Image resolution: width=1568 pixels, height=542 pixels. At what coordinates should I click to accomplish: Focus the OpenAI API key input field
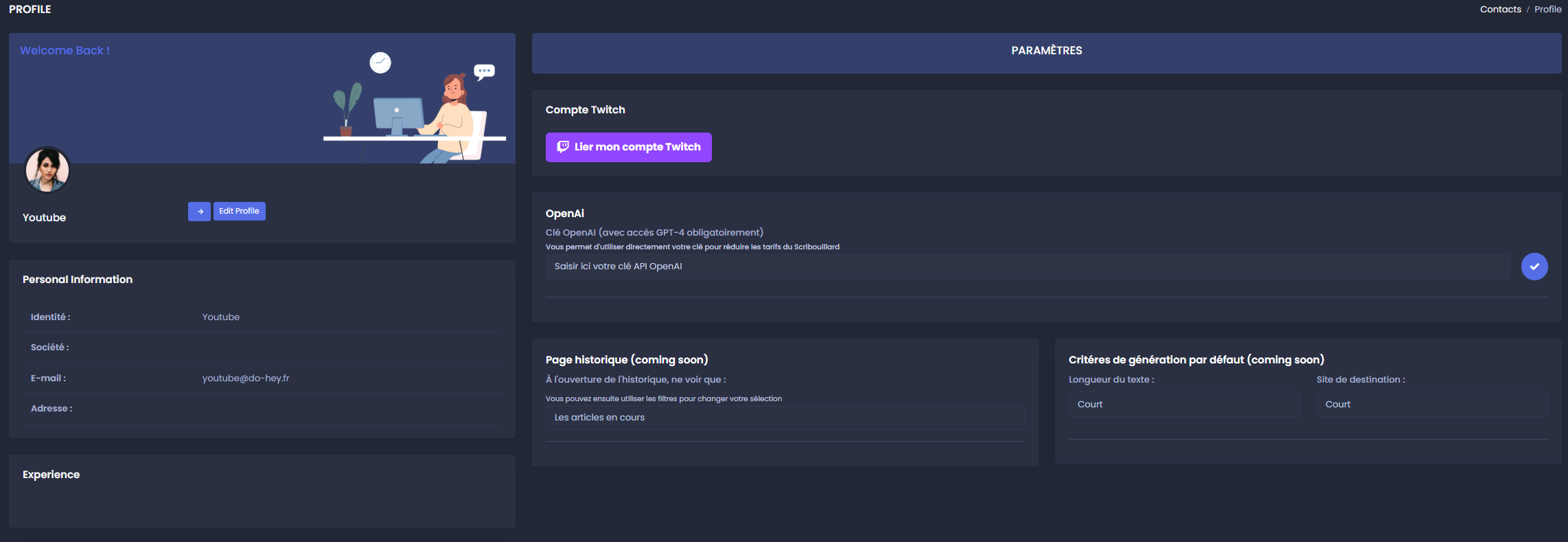coord(1027,267)
